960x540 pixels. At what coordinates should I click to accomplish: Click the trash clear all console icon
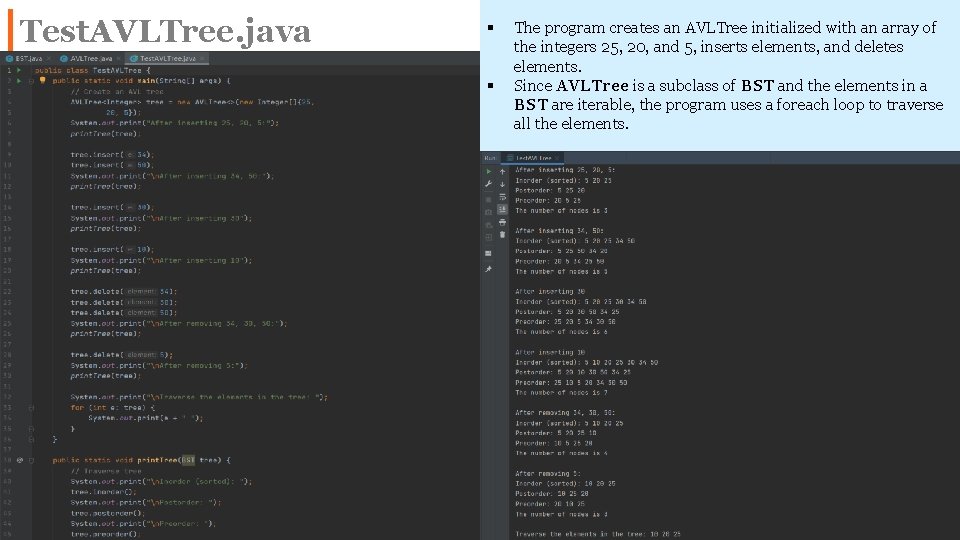(x=503, y=234)
